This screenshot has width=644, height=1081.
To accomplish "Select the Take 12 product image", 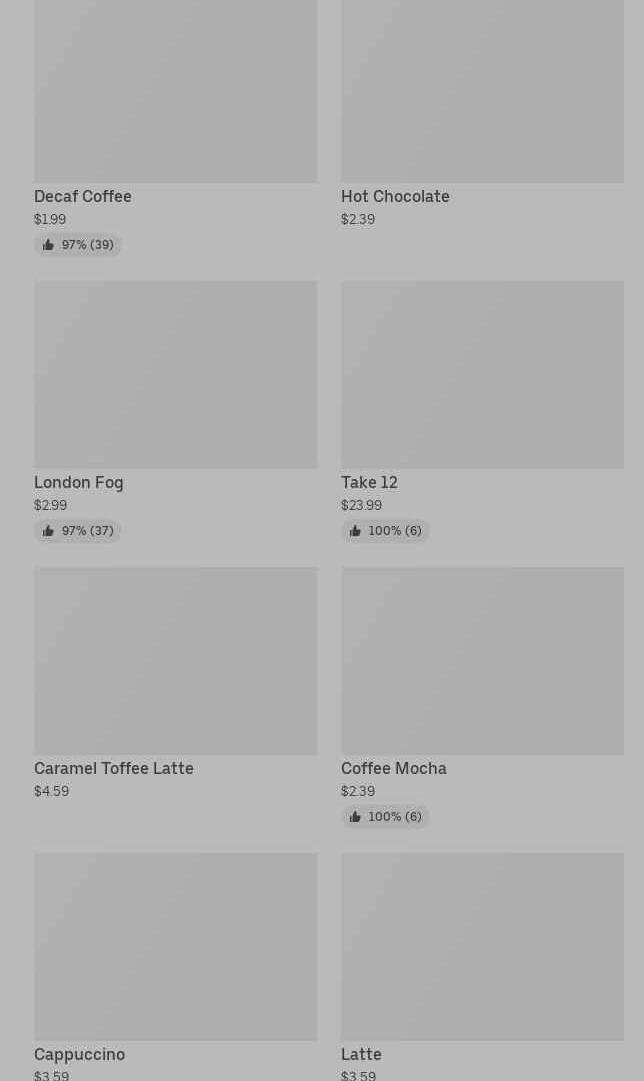I will [482, 375].
